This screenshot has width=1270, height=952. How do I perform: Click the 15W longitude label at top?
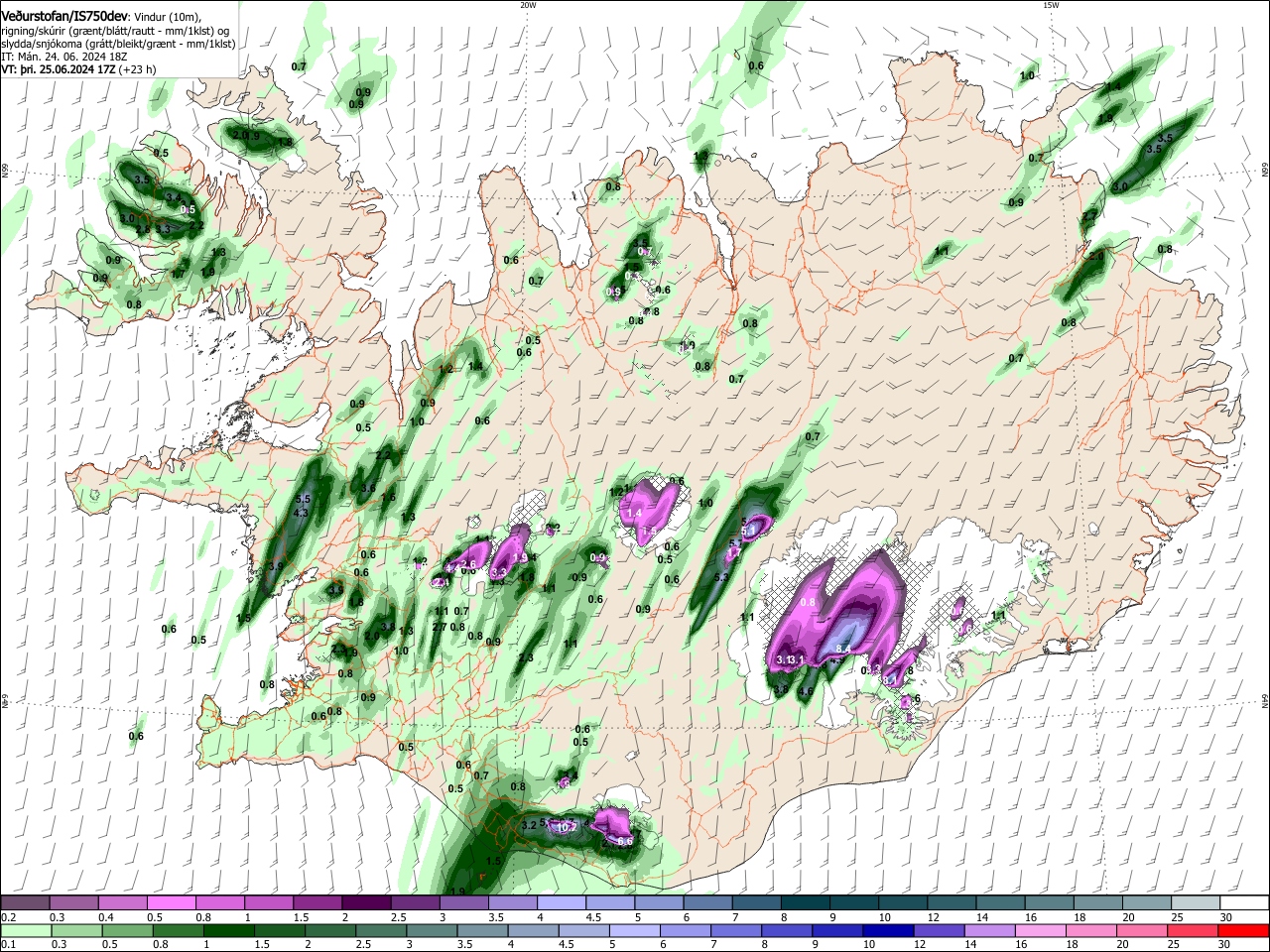click(x=1051, y=5)
